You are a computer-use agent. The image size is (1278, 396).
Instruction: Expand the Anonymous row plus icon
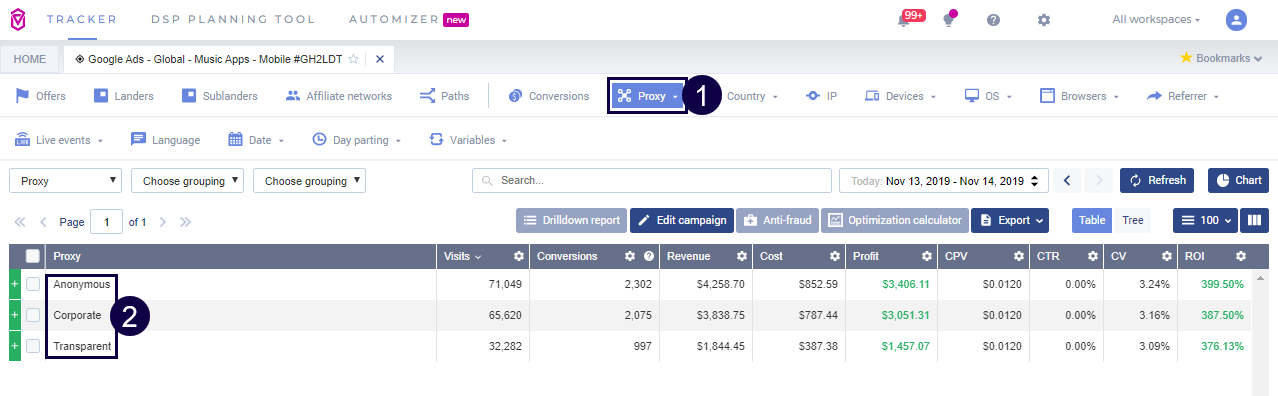point(14,284)
